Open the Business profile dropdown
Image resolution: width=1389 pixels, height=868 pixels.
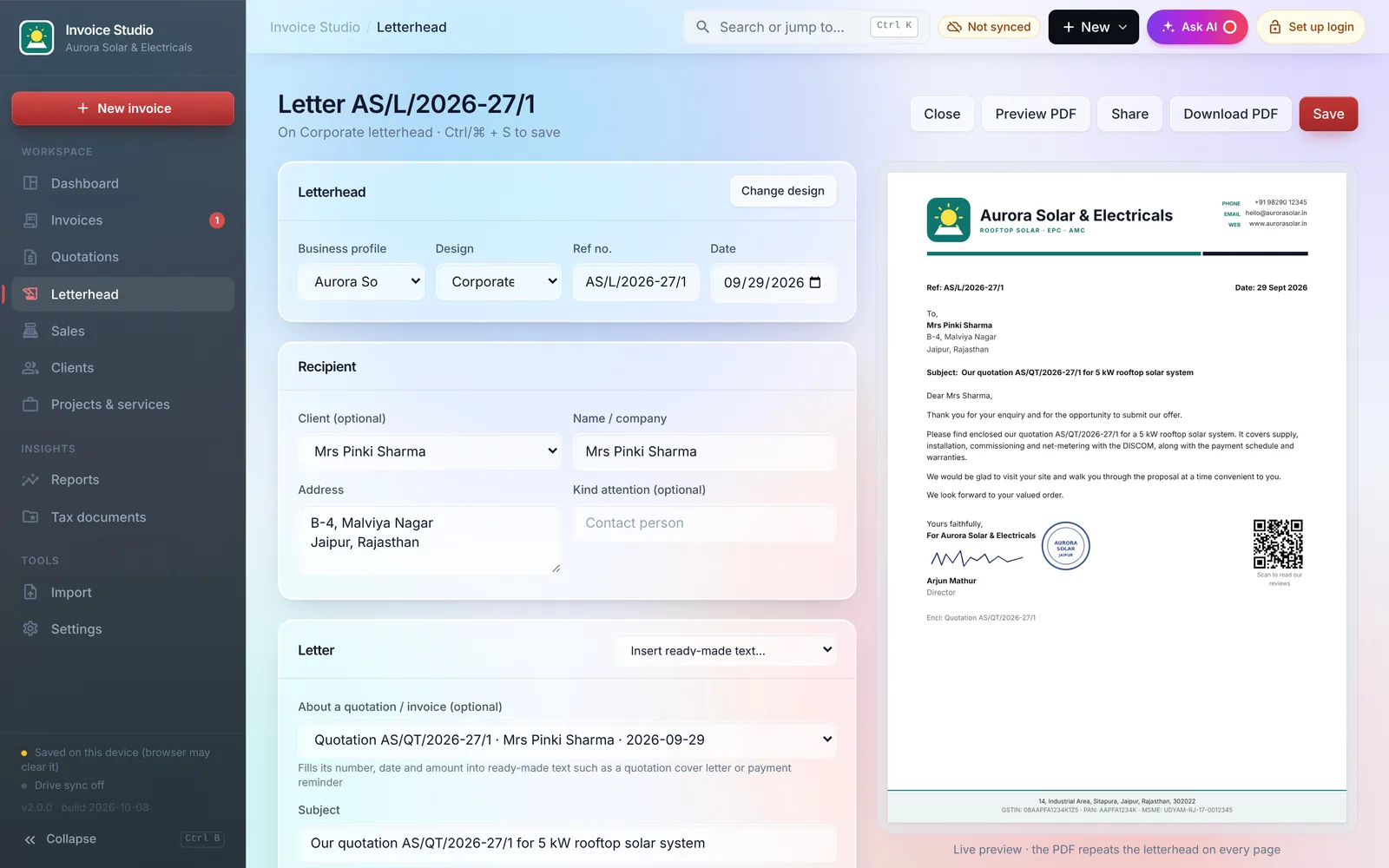pyautogui.click(x=361, y=282)
